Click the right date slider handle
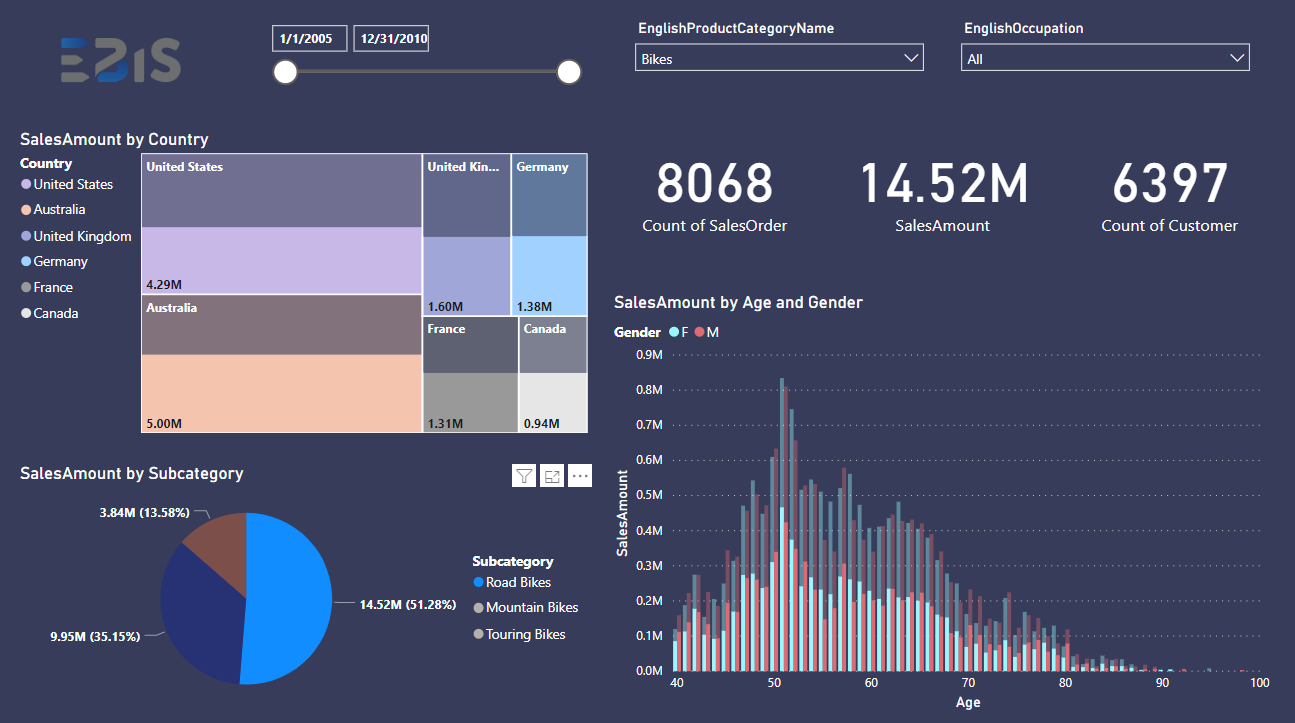1295x723 pixels. point(569,72)
